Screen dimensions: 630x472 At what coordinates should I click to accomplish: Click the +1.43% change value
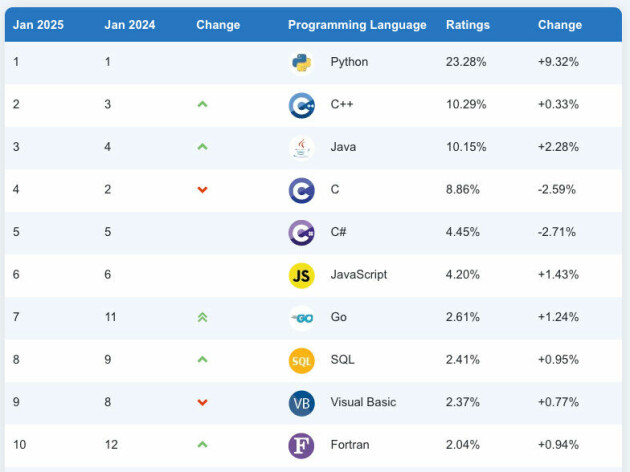pyautogui.click(x=558, y=275)
